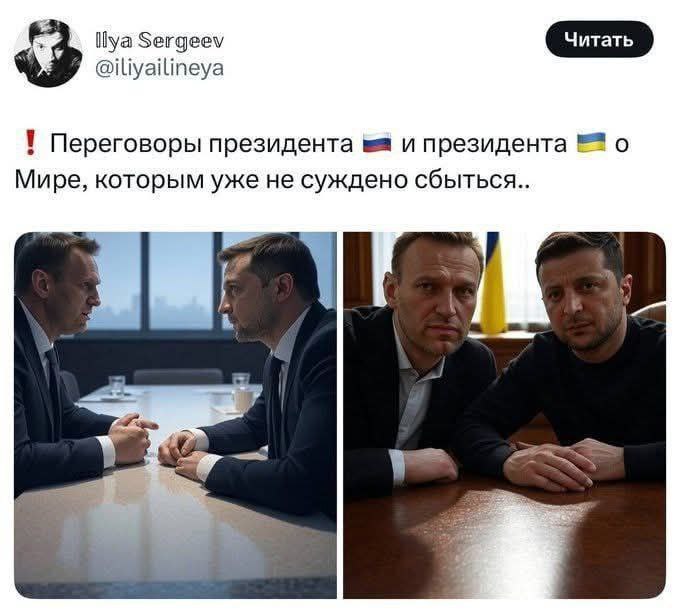The image size is (680, 615).
Task: Click the yellow-blue flag inside the right photo
Action: pos(493,283)
